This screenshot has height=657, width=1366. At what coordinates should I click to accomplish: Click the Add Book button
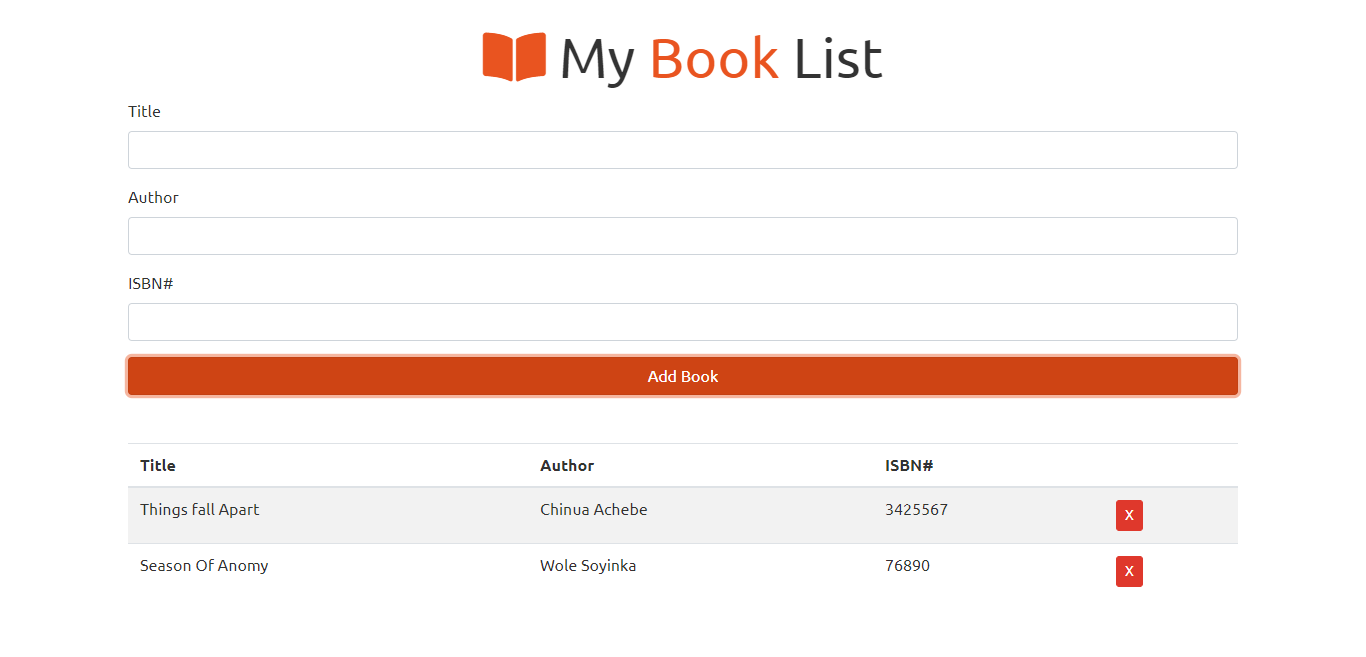683,376
